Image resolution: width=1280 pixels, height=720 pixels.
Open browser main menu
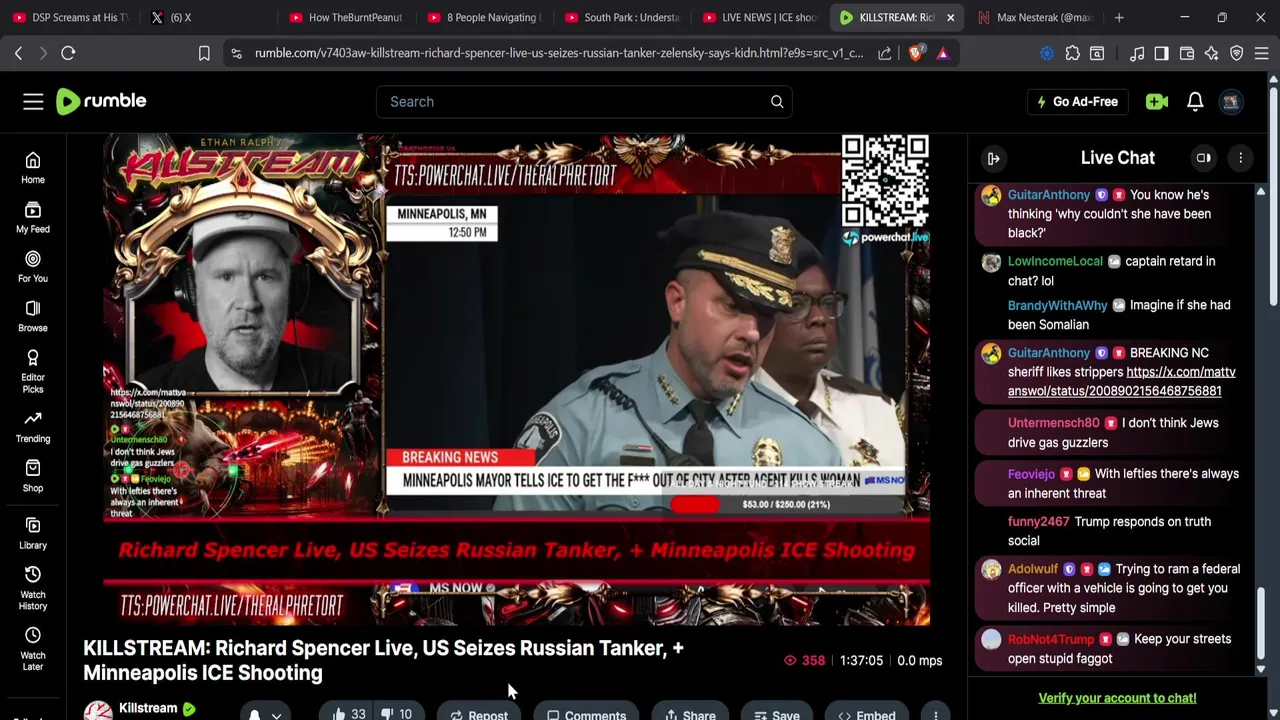tap(1262, 53)
